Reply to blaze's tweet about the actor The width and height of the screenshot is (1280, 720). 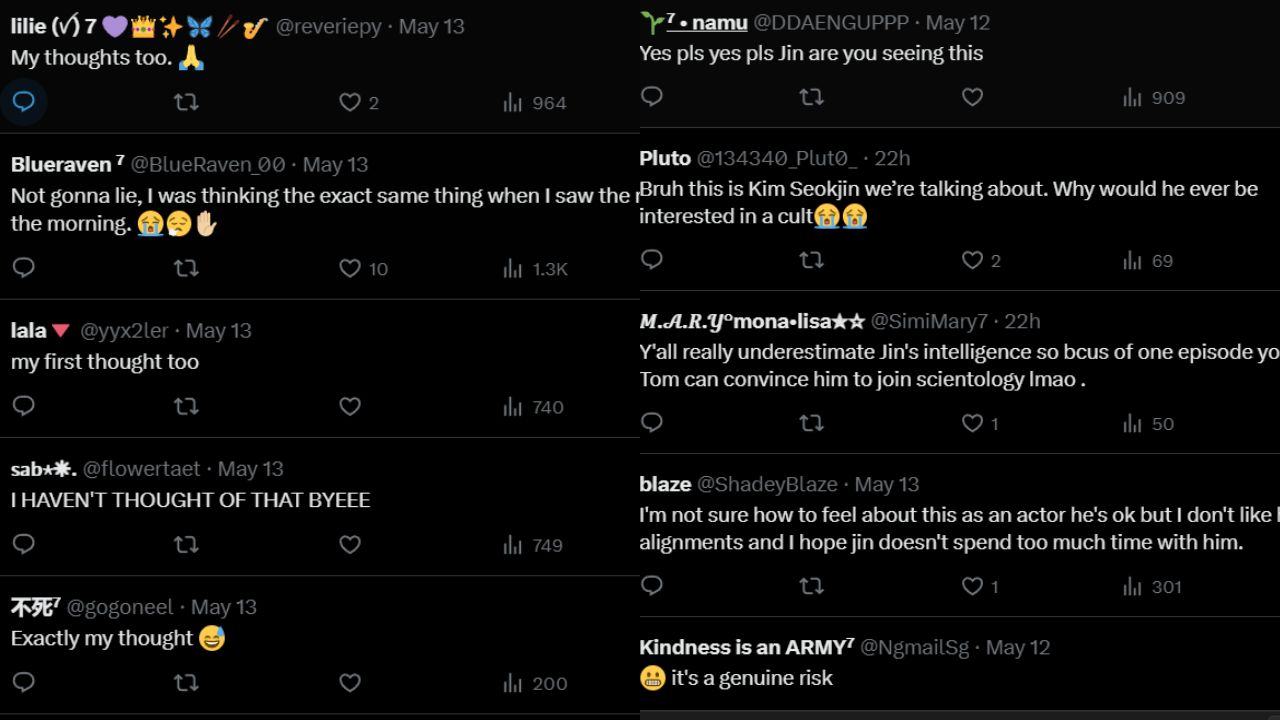coord(652,586)
